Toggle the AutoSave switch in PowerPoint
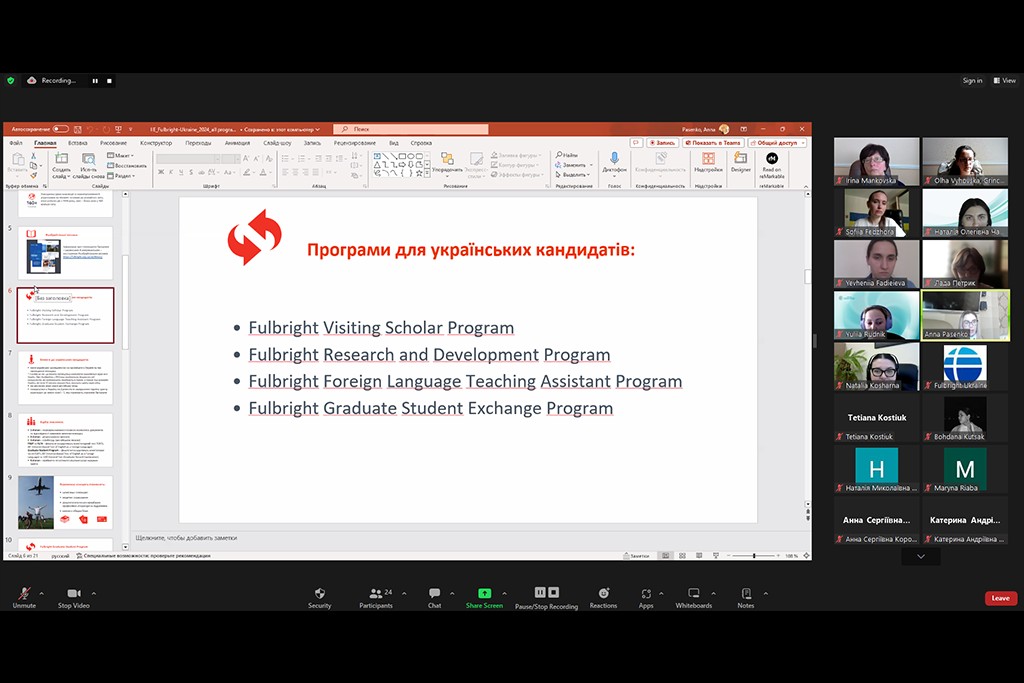This screenshot has height=683, width=1024. pos(60,129)
